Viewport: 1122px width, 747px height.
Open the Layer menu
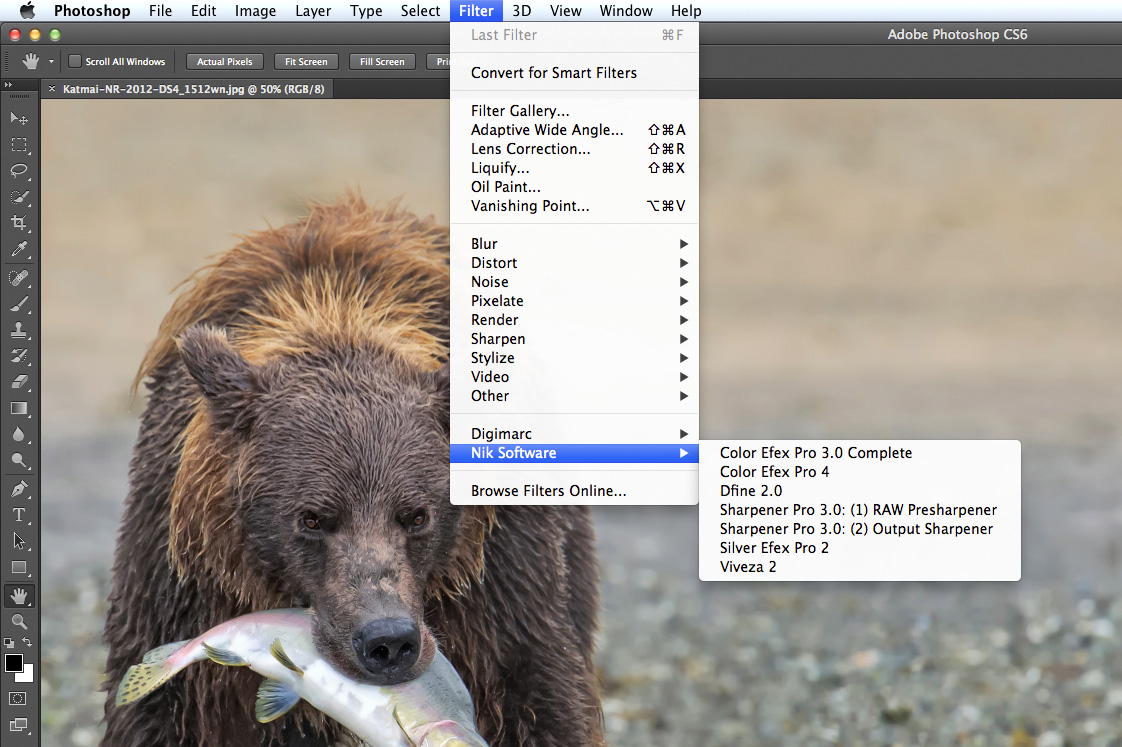[313, 11]
